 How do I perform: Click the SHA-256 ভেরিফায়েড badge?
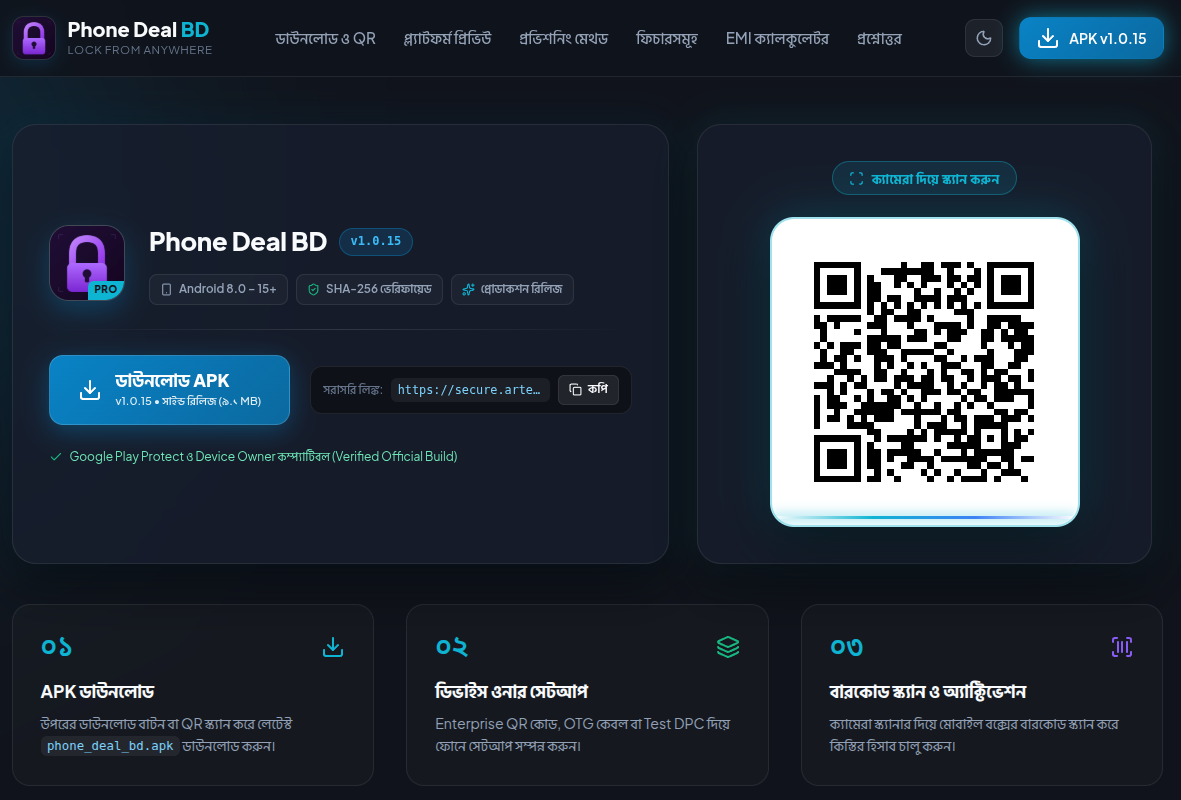pyautogui.click(x=369, y=289)
